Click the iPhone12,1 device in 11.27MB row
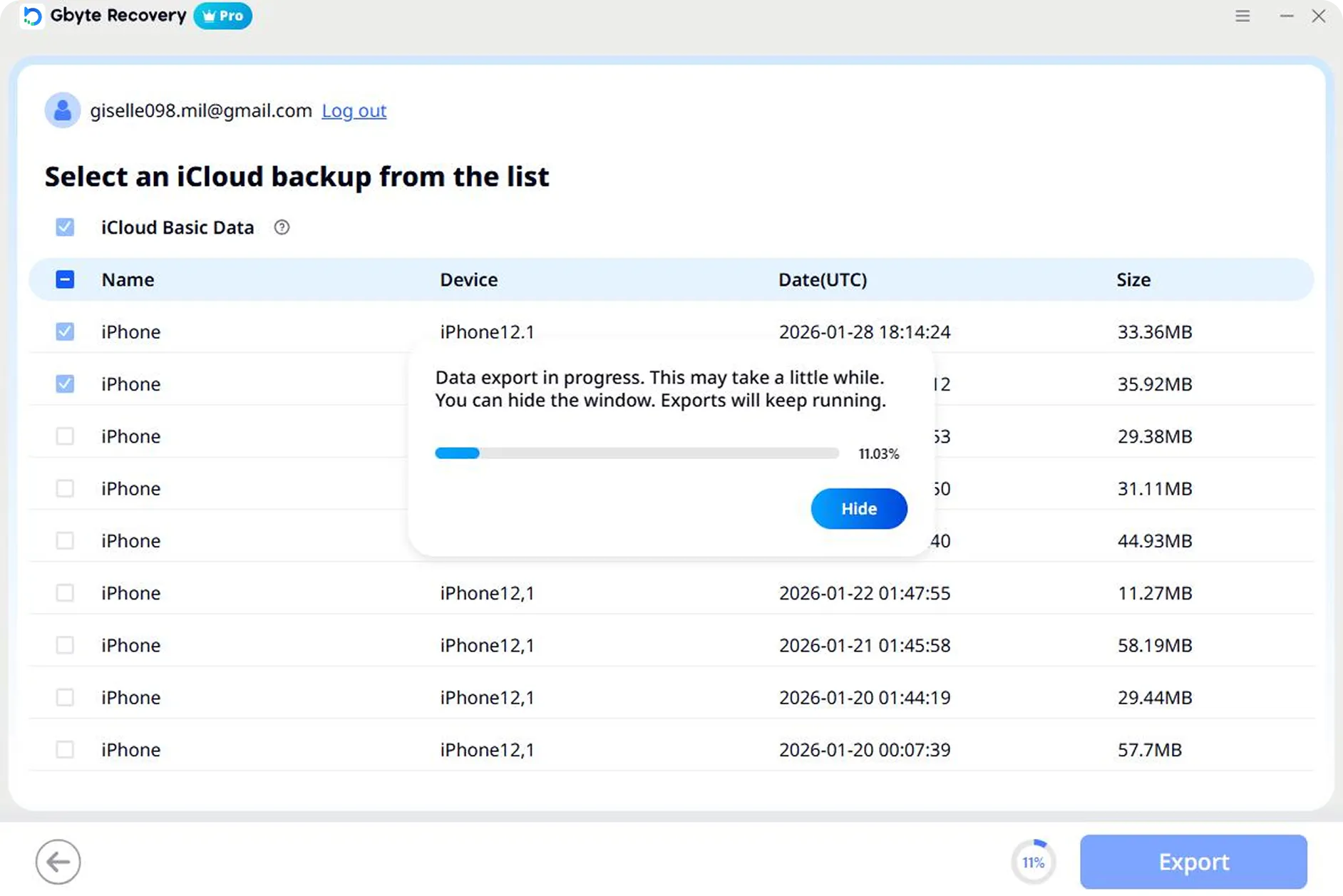The height and width of the screenshot is (896, 1343). point(487,593)
